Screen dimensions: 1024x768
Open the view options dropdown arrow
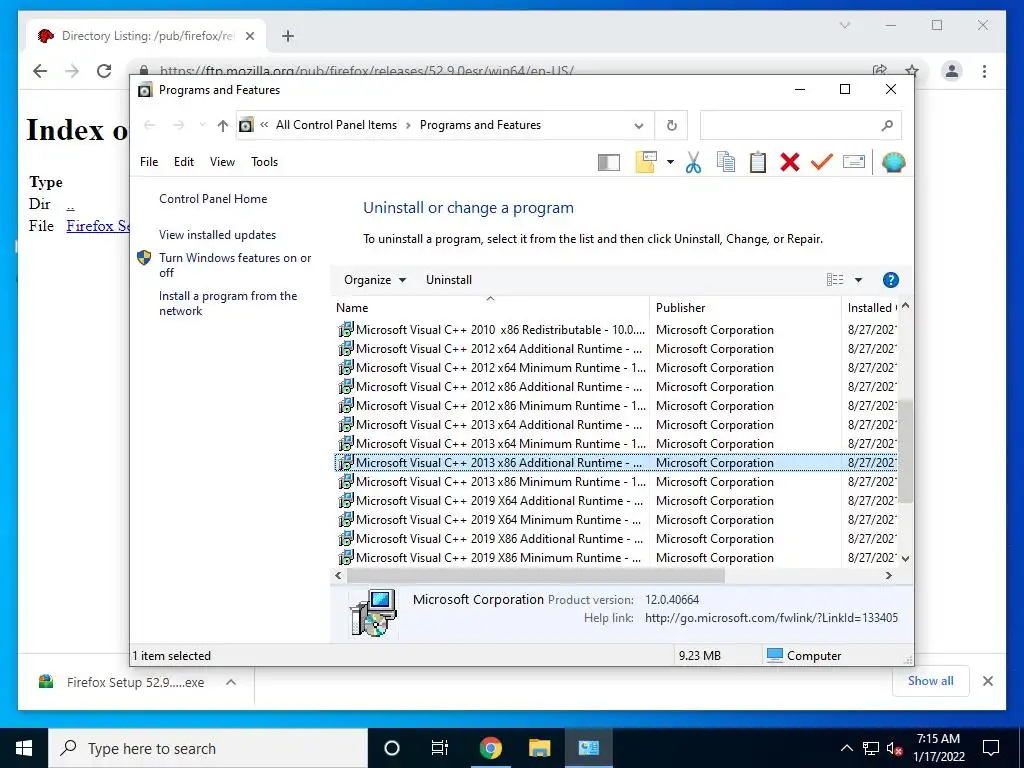(x=858, y=280)
